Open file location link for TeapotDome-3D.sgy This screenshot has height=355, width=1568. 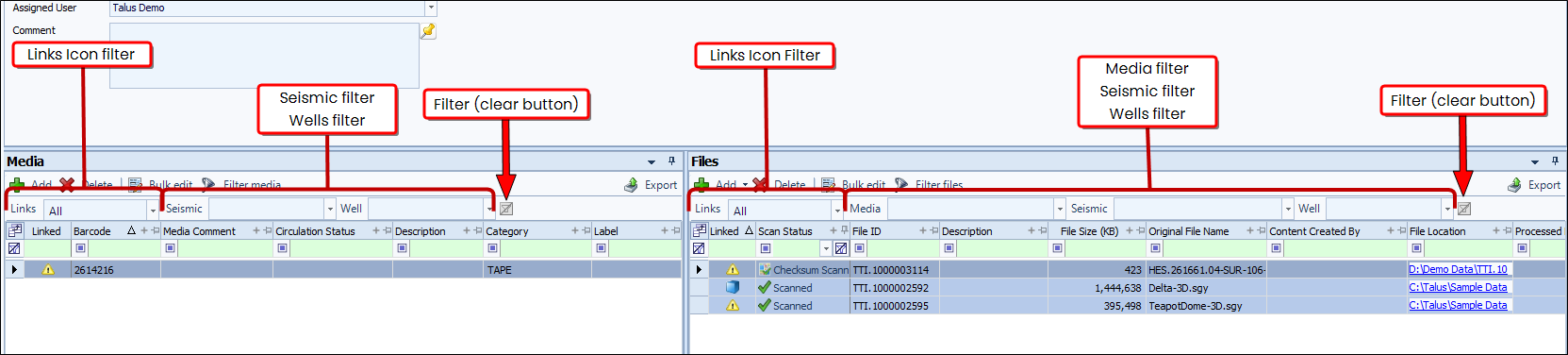click(1458, 305)
